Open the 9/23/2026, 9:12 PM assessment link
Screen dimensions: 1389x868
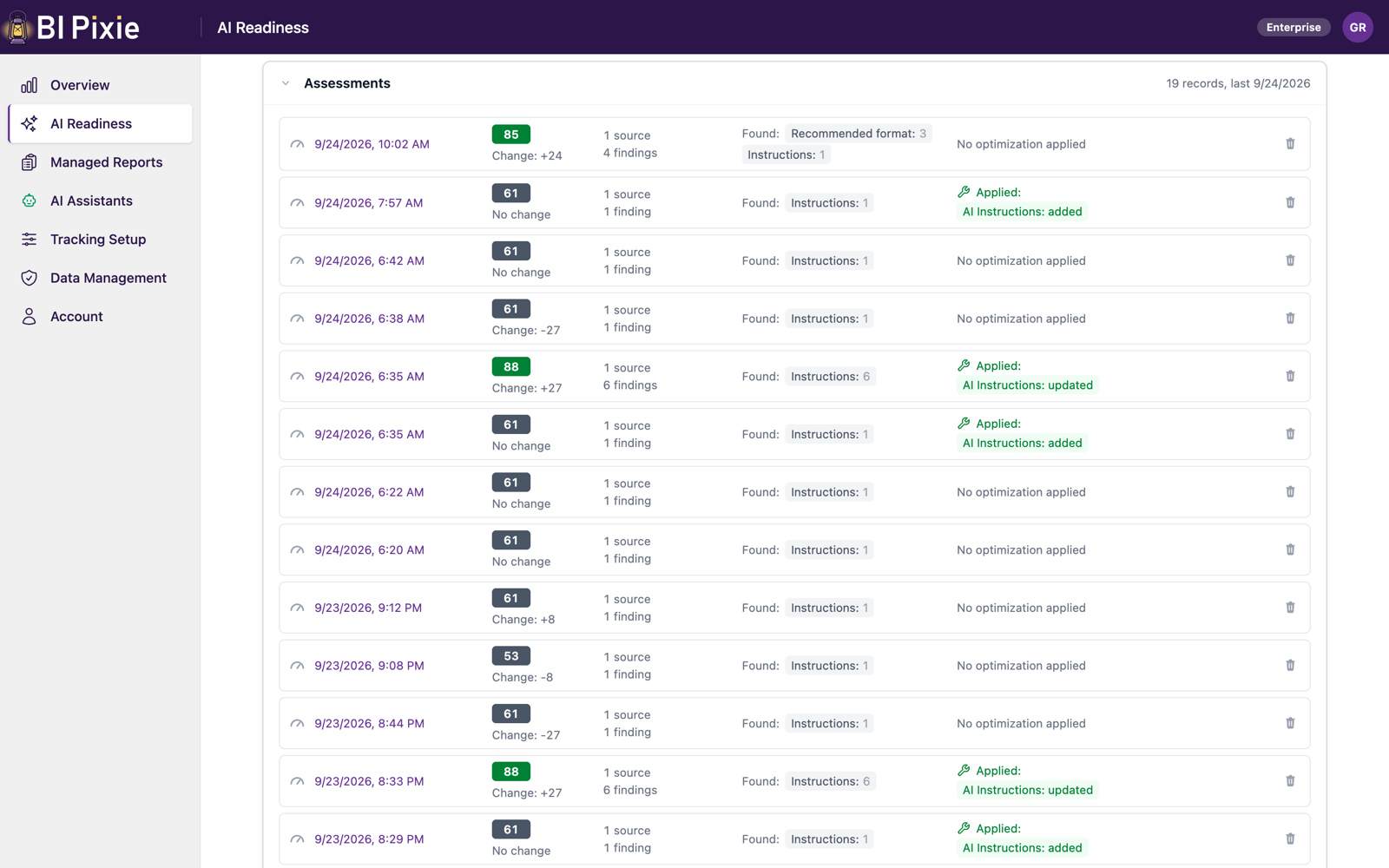[x=368, y=608]
